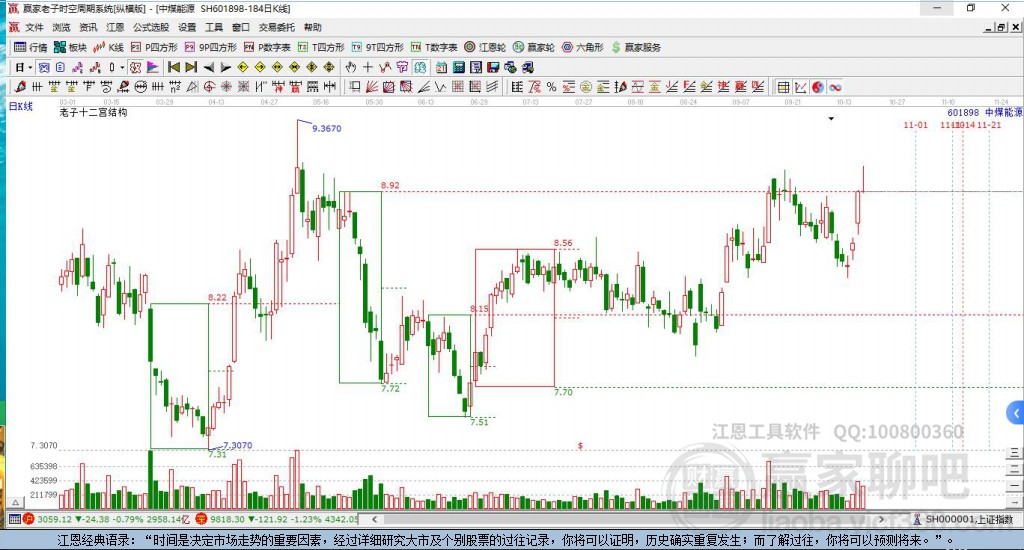Select the hand pan tool icon

click(x=350, y=67)
